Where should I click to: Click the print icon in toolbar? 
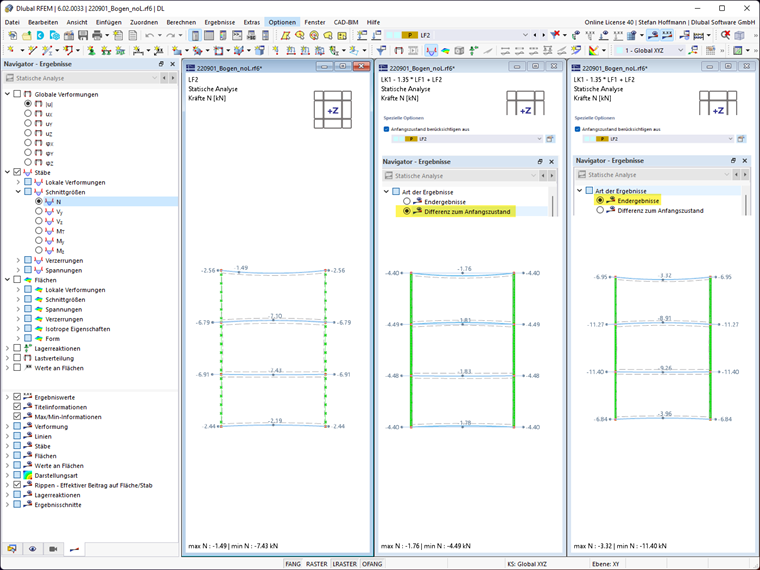coord(97,35)
